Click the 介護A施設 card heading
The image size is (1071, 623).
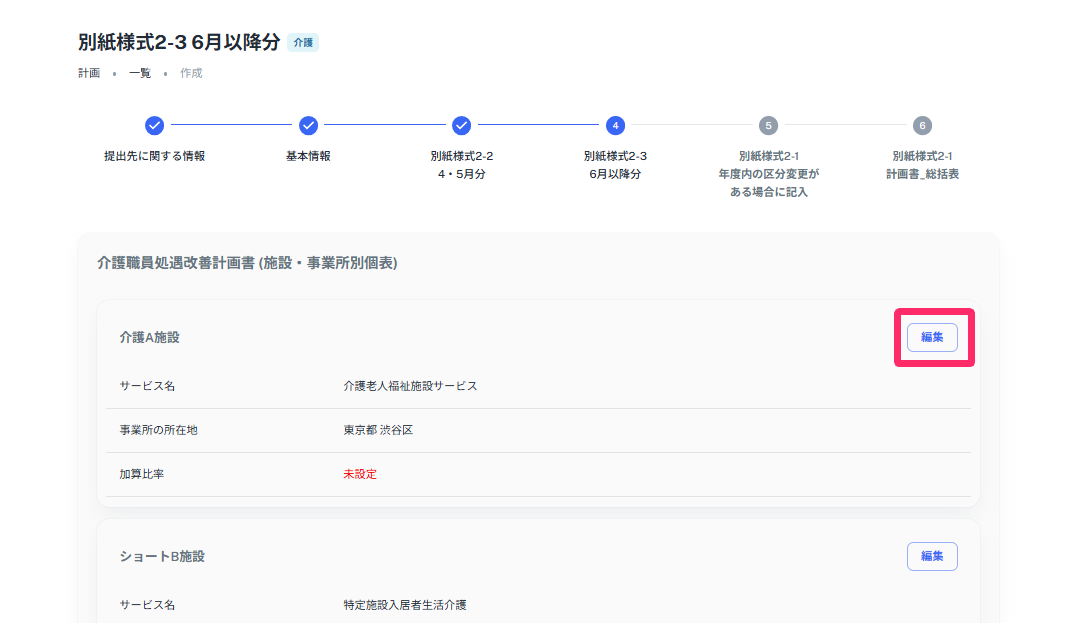pyautogui.click(x=149, y=337)
